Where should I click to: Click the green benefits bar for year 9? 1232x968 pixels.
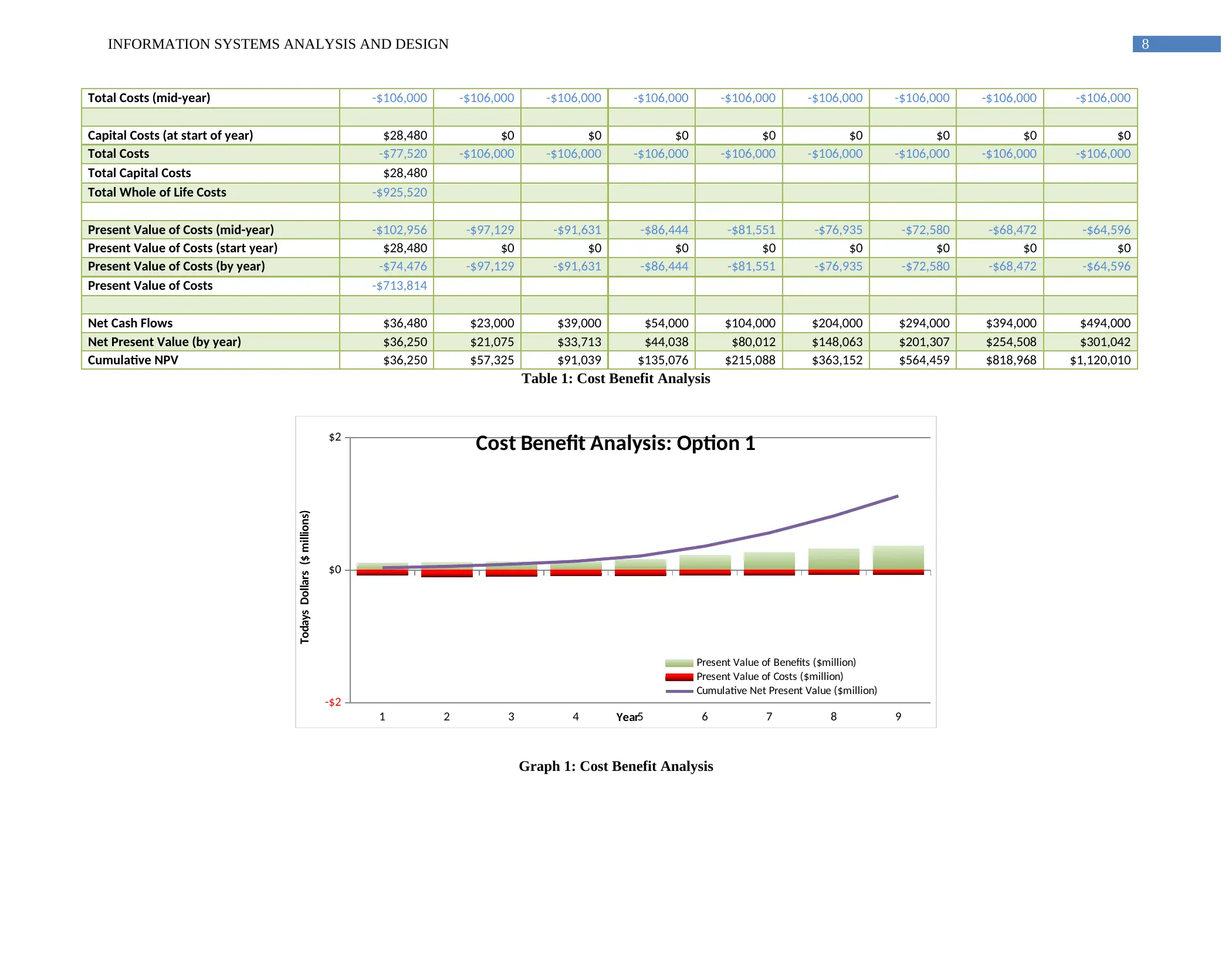[x=898, y=557]
